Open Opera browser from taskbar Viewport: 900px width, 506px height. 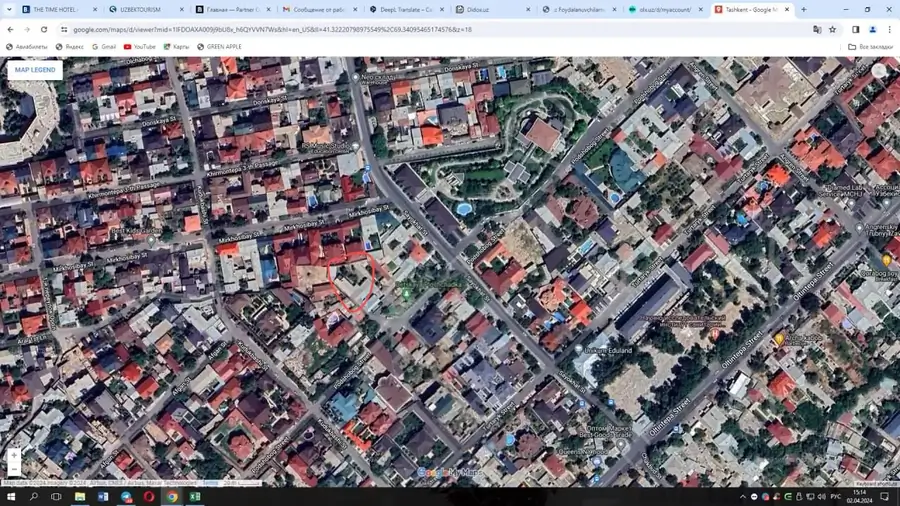coord(149,497)
